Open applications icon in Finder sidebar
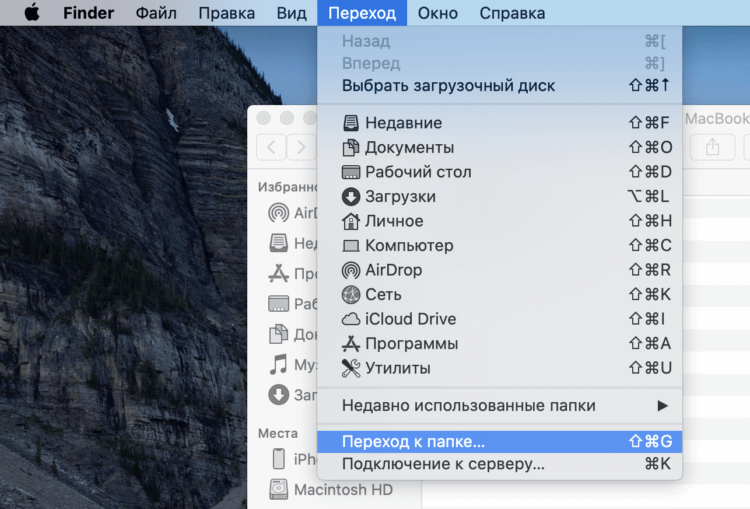750x509 pixels. pyautogui.click(x=278, y=273)
